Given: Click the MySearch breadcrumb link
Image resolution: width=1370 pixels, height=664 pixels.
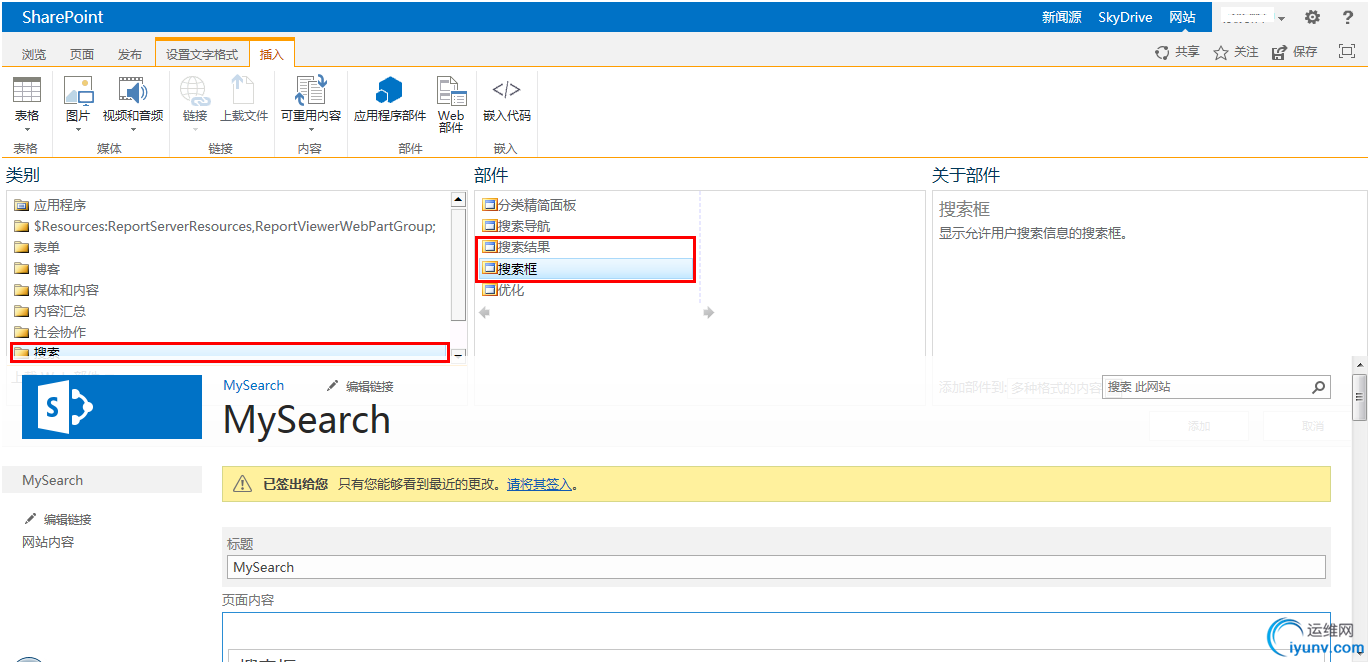Looking at the screenshot, I should click(x=254, y=385).
